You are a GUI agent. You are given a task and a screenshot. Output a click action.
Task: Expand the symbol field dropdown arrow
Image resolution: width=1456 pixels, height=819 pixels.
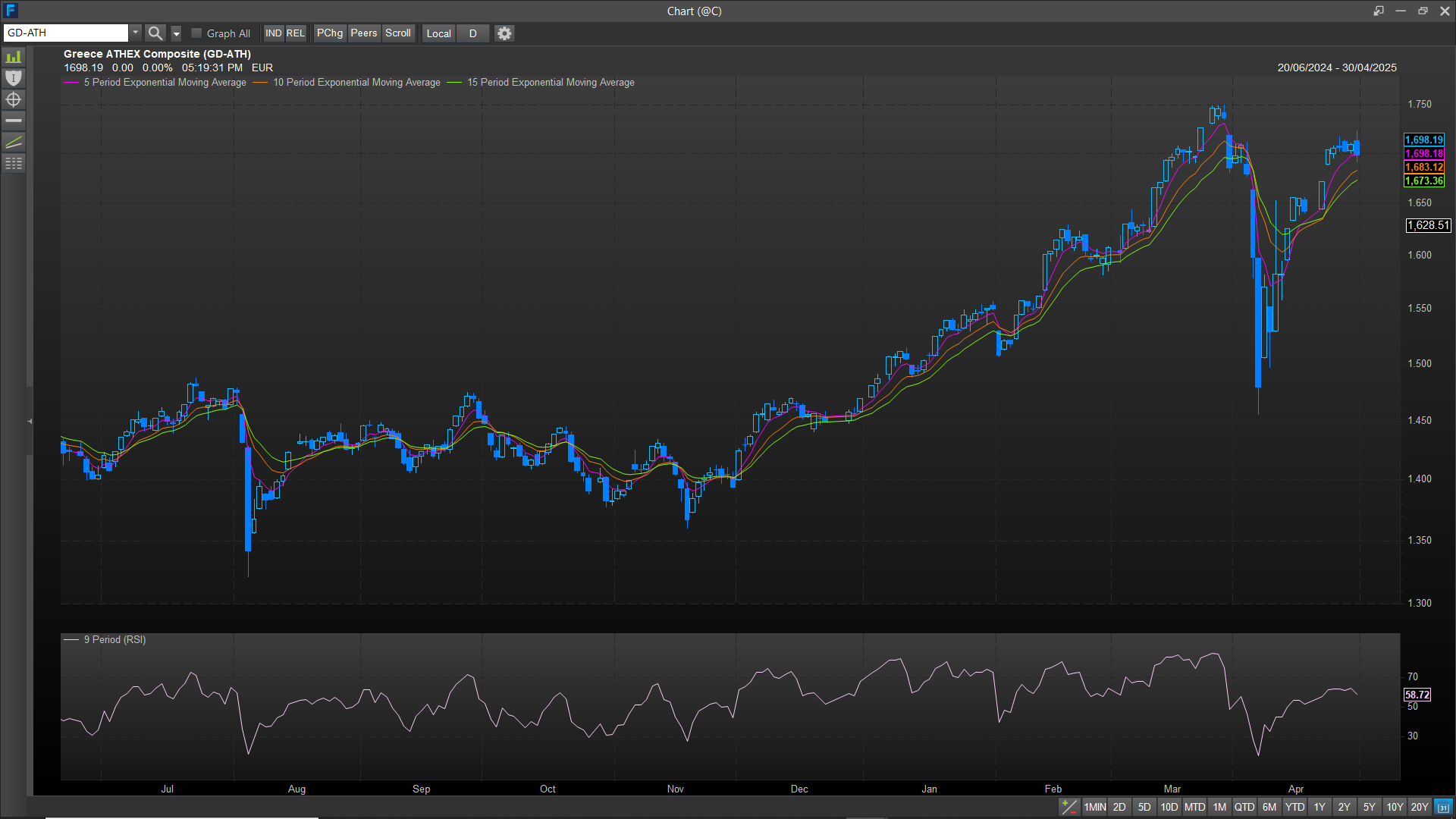pyautogui.click(x=135, y=33)
